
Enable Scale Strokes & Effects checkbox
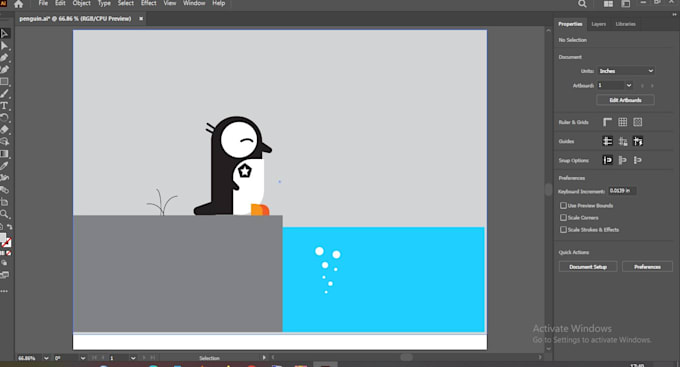(x=563, y=229)
